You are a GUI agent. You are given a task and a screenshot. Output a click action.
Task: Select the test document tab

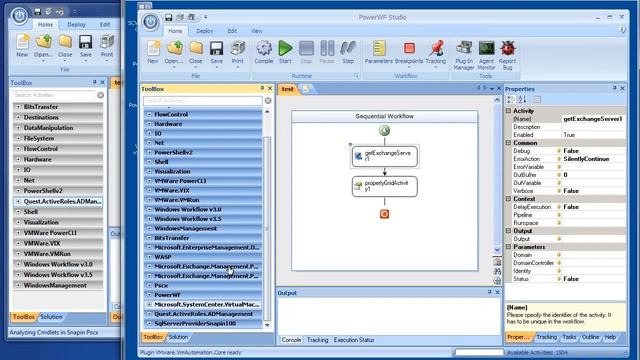[x=288, y=89]
